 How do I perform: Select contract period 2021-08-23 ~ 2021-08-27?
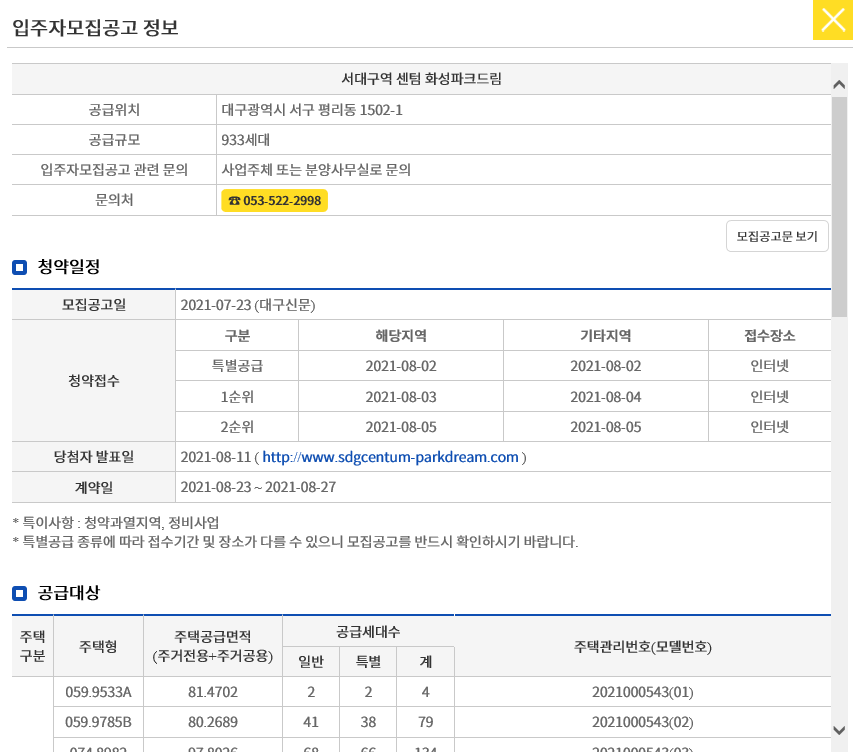(x=258, y=487)
